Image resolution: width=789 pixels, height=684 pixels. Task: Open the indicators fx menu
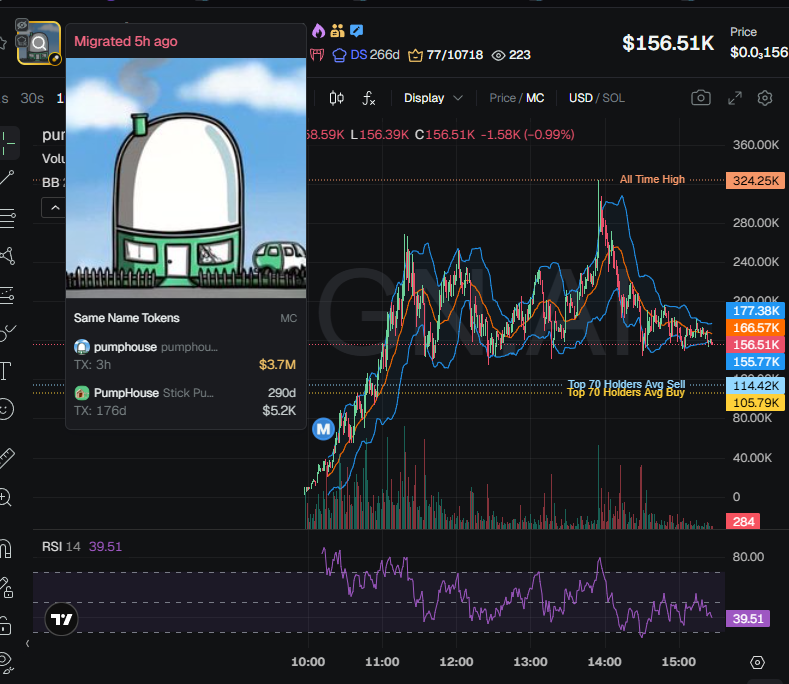click(x=369, y=98)
